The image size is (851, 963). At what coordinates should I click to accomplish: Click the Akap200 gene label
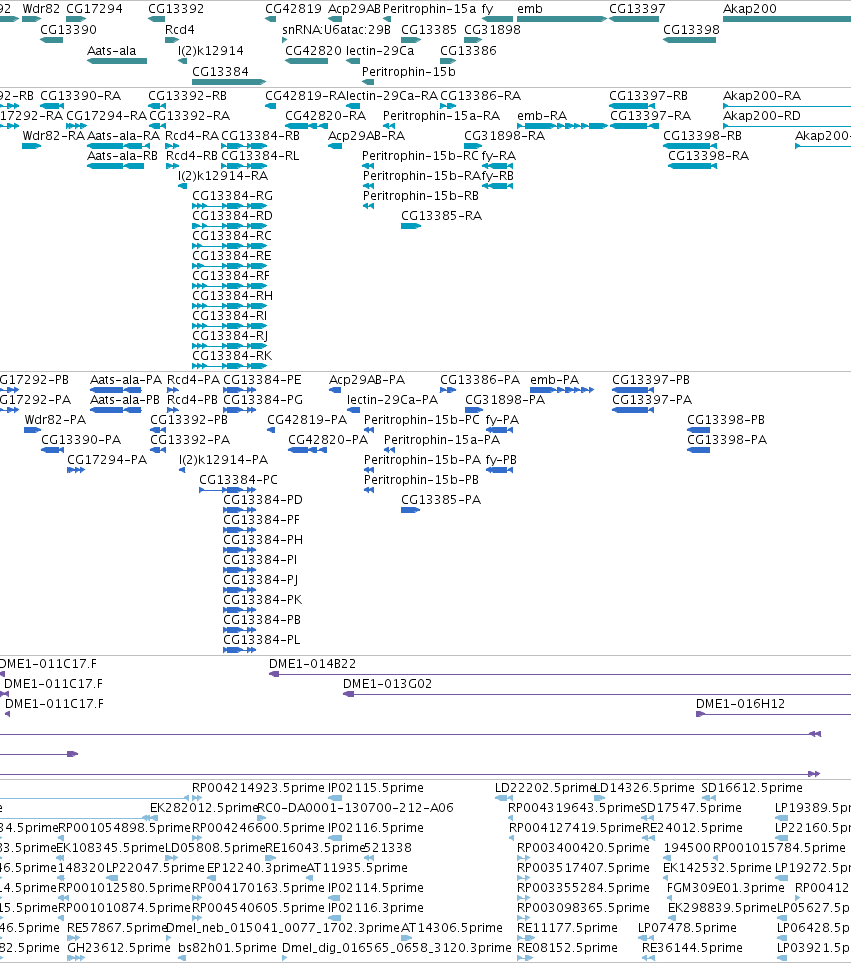click(x=750, y=9)
